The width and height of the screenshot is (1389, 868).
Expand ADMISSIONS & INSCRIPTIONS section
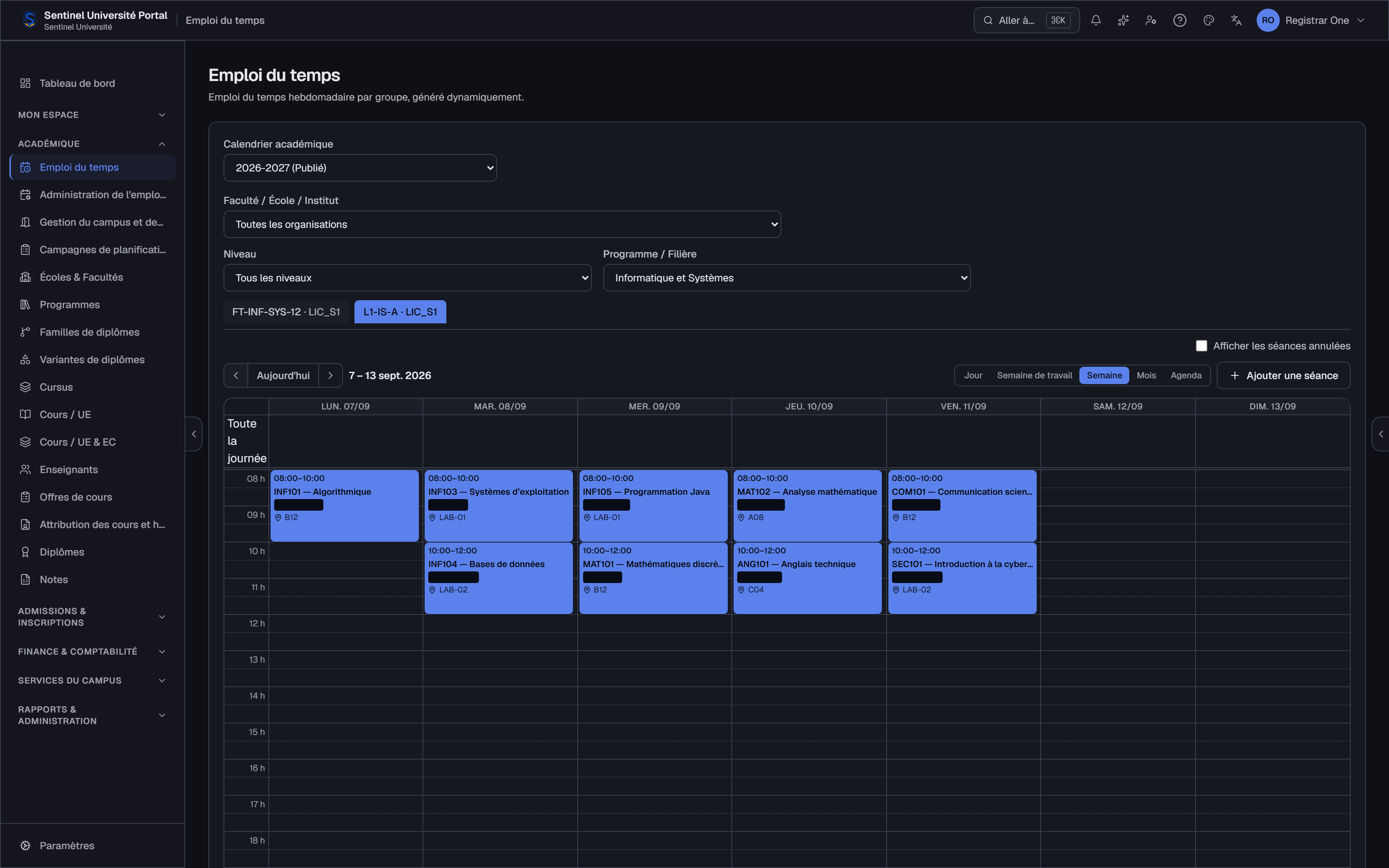[92, 617]
